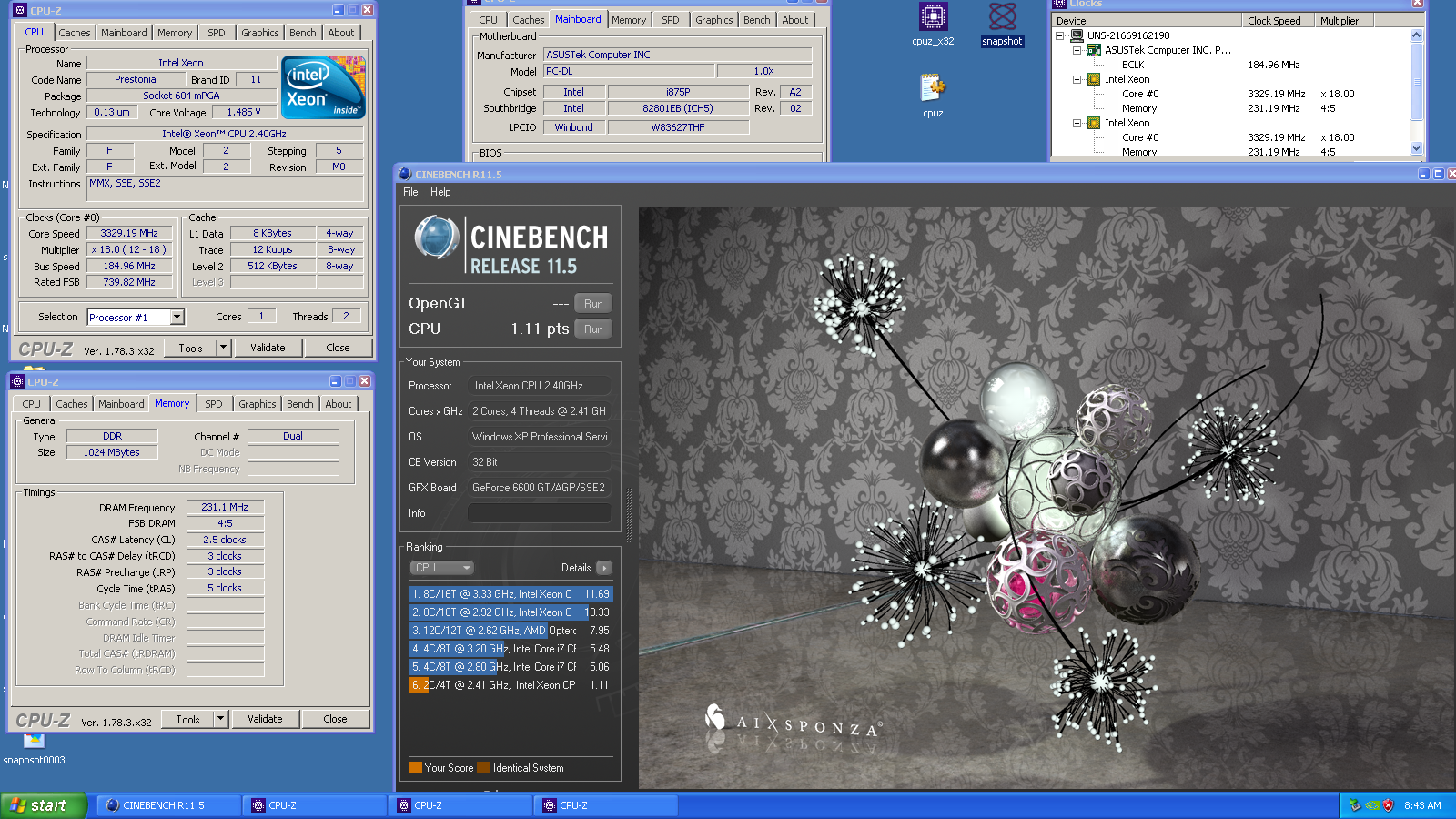Open Tools dropdown arrow in Memory CPU-Z
The image size is (1456, 819).
coord(220,719)
